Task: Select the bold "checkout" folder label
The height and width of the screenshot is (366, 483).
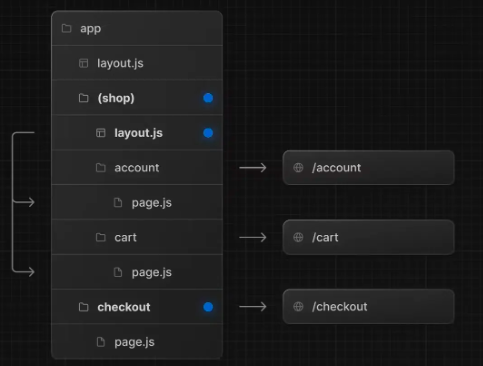Action: (124, 307)
